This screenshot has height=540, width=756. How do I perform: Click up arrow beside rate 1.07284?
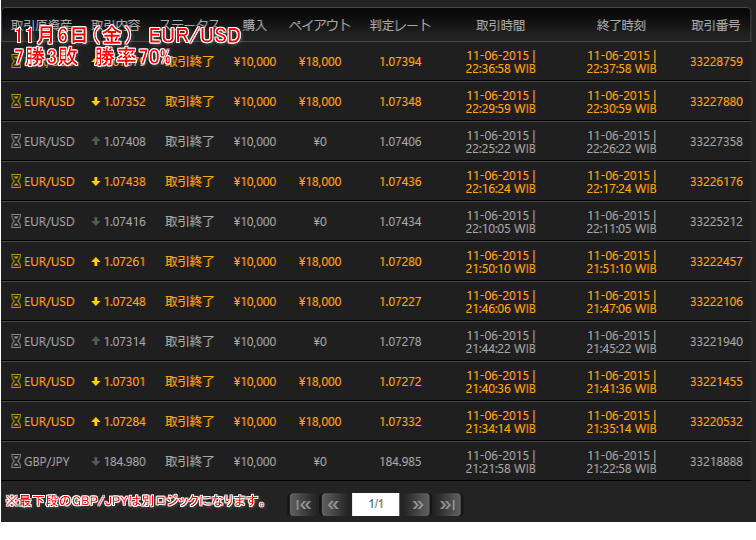click(x=95, y=421)
